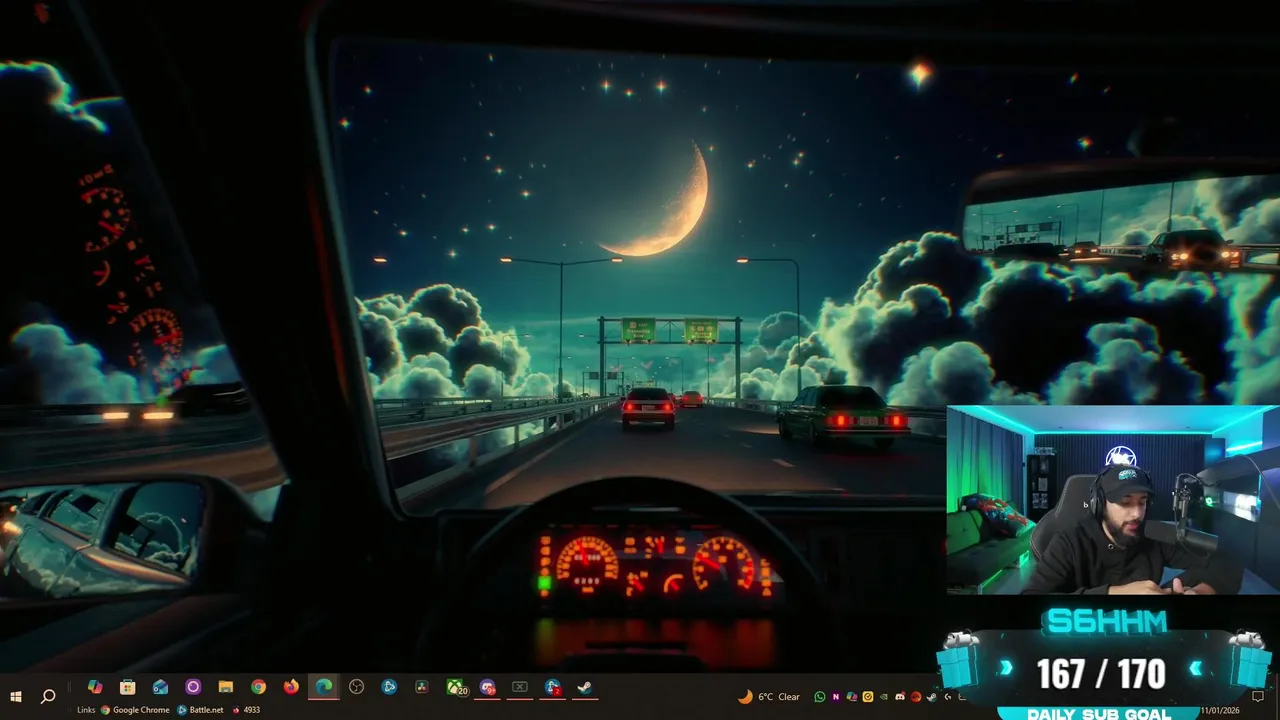1280x720 pixels.
Task: Open WhatsApp tray icon
Action: point(820,697)
